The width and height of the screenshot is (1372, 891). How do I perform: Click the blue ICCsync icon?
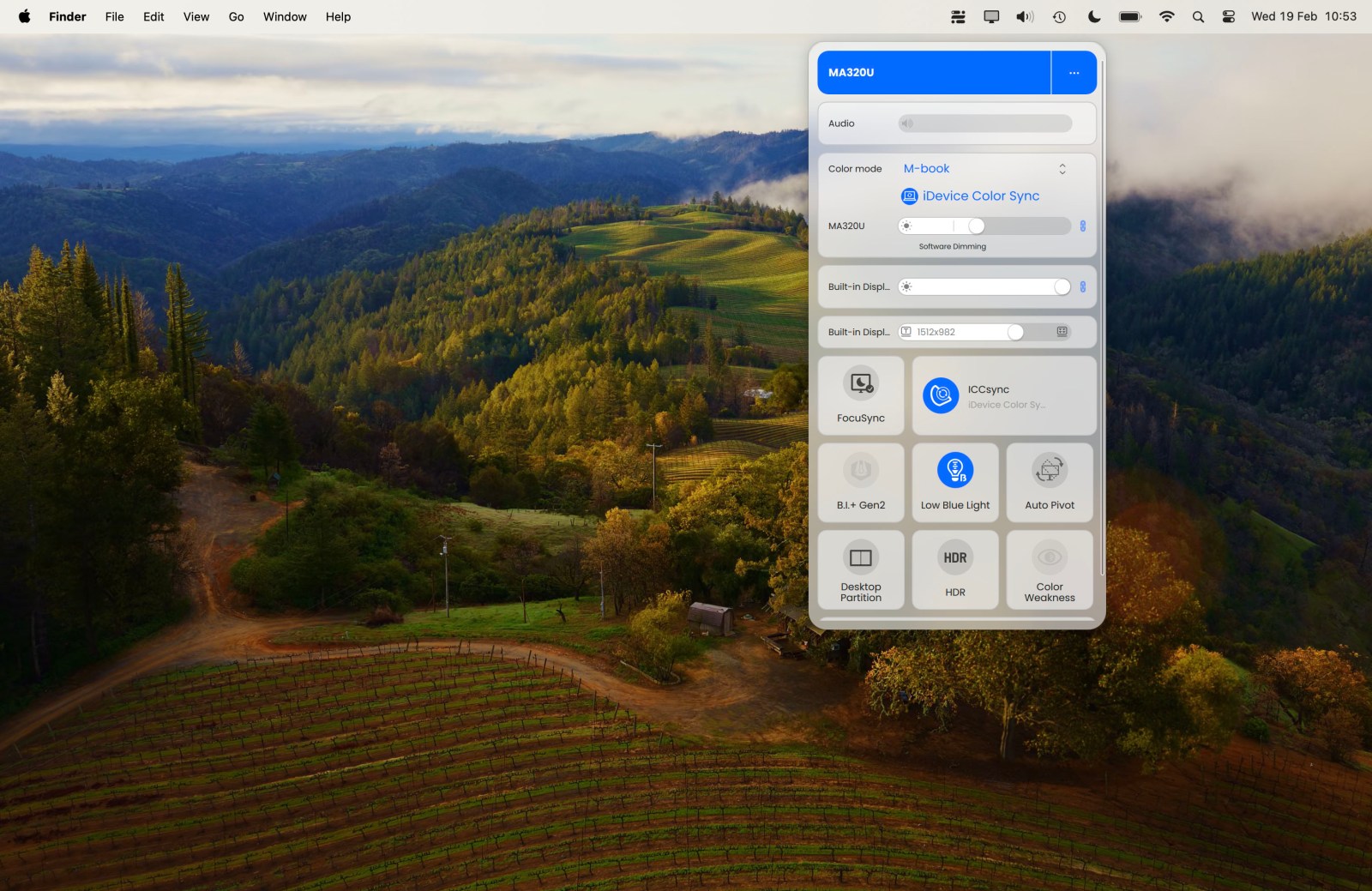(x=941, y=395)
